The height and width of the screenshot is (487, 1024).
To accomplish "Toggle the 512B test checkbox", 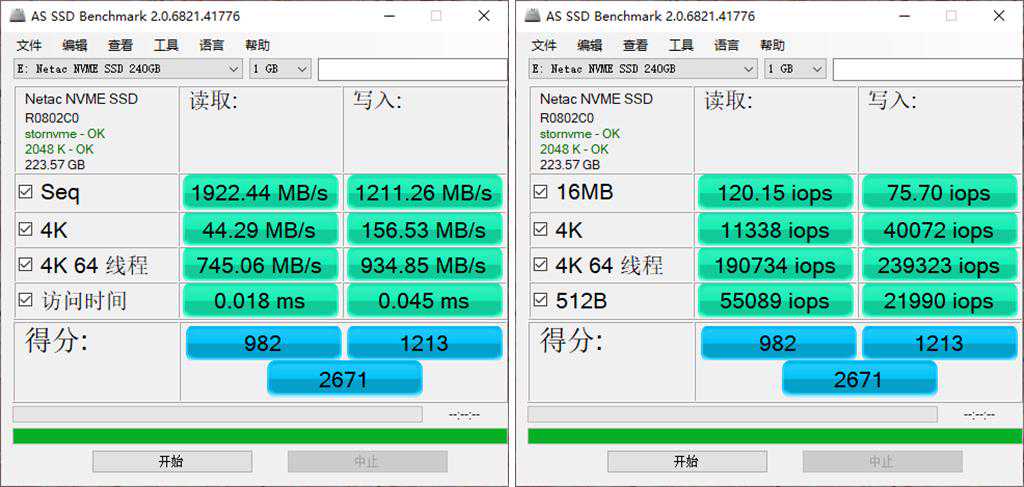I will point(540,300).
